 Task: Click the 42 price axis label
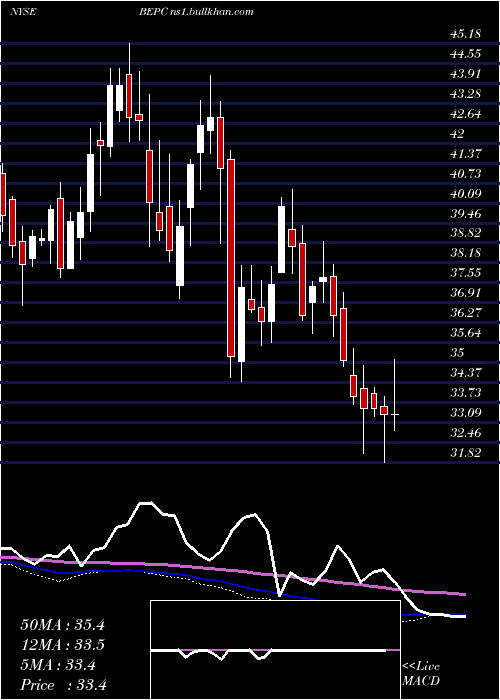point(457,133)
